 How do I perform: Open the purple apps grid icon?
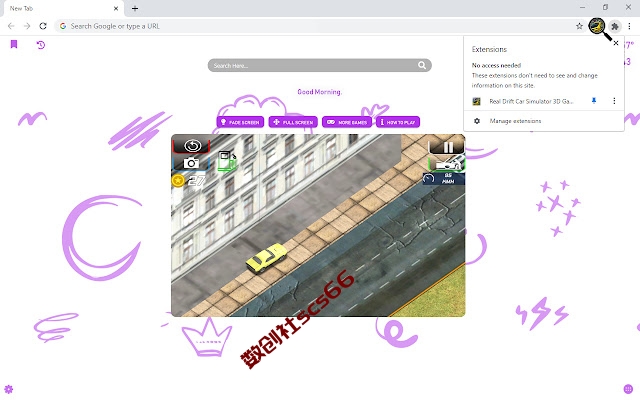point(628,389)
